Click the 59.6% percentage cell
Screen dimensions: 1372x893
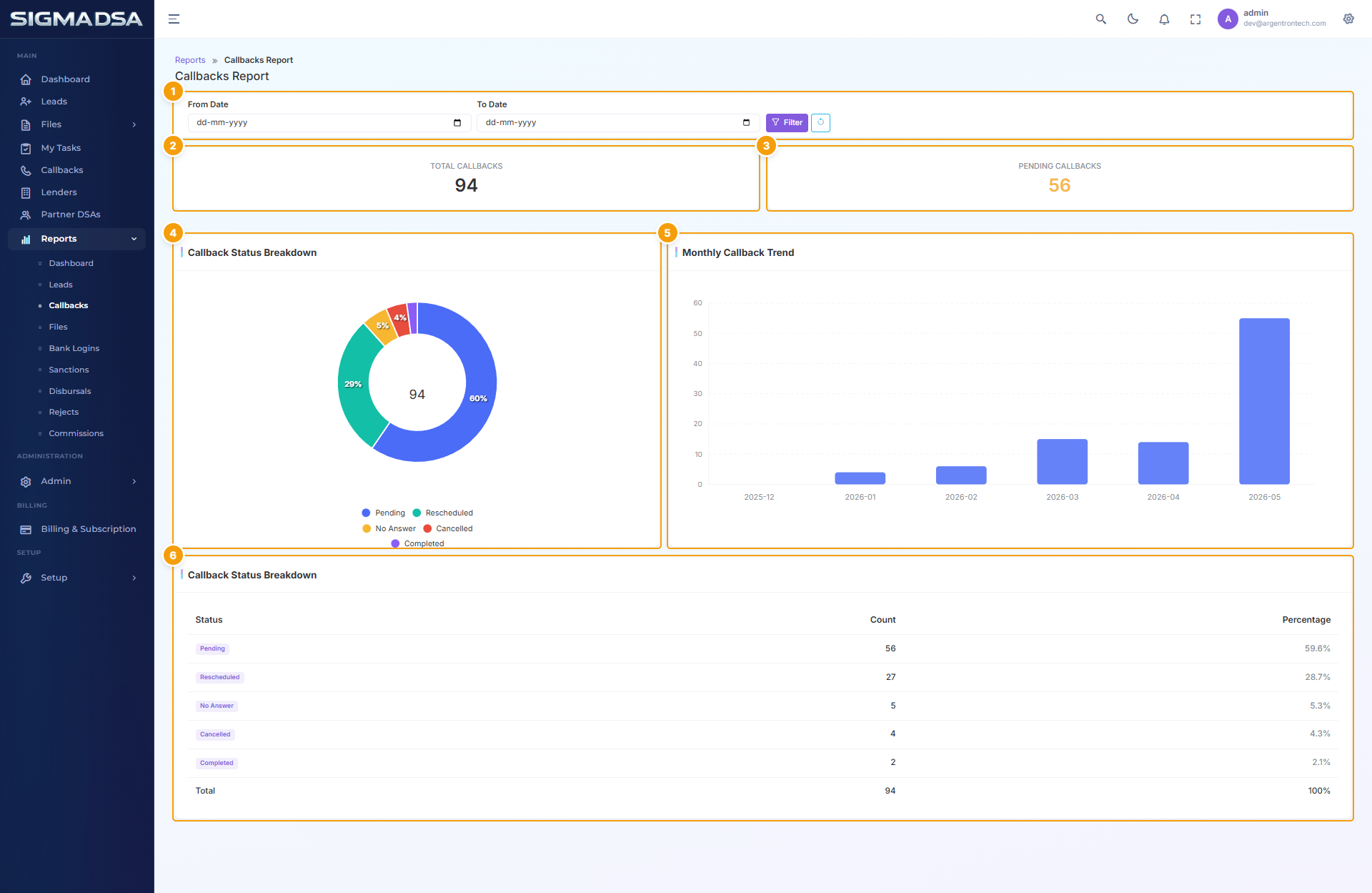point(1317,648)
